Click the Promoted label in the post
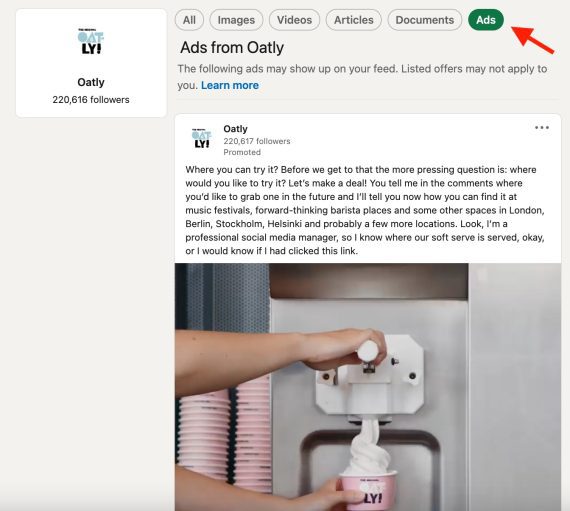The width and height of the screenshot is (570, 511). click(x=242, y=152)
